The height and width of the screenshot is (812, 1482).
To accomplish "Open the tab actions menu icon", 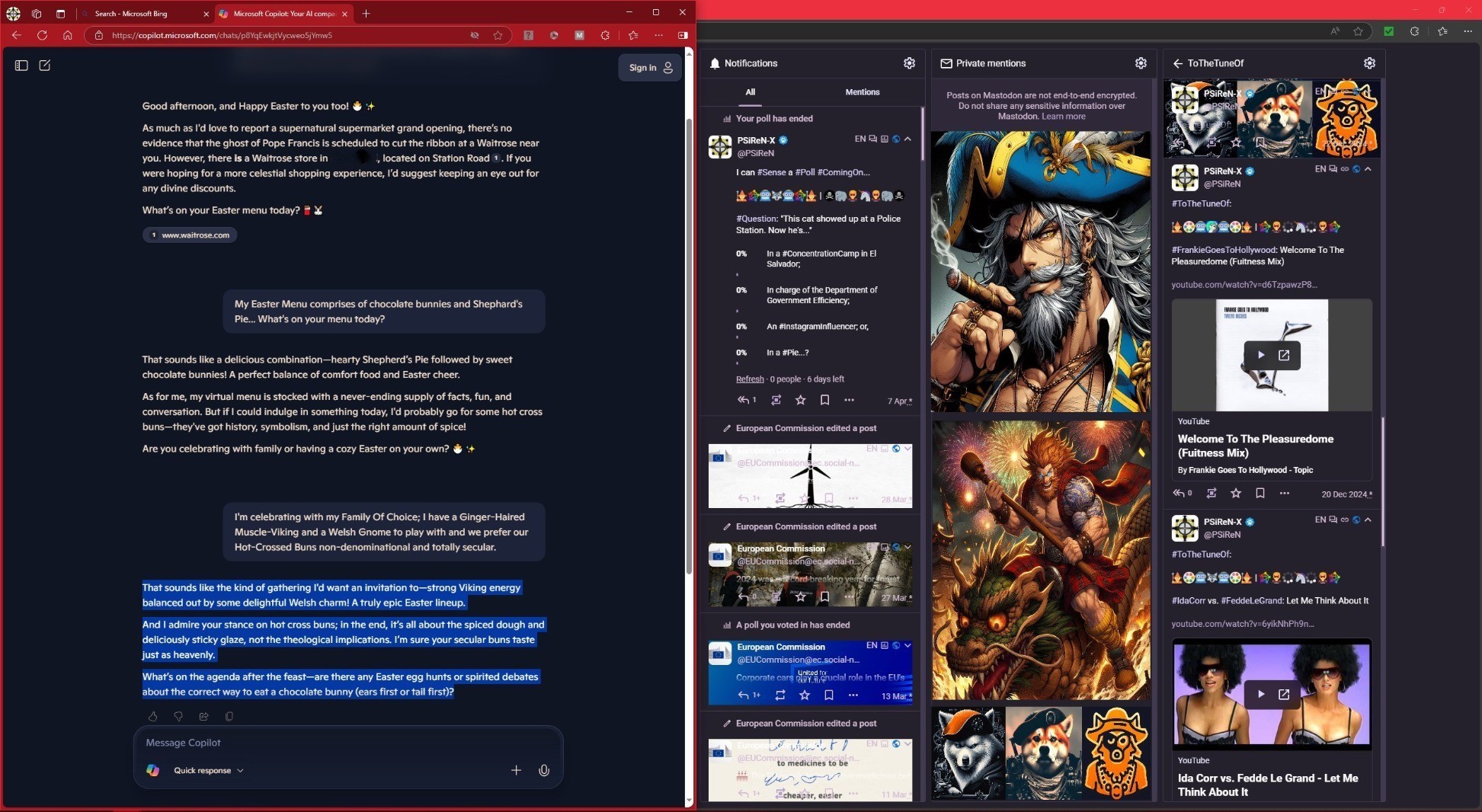I will (60, 14).
